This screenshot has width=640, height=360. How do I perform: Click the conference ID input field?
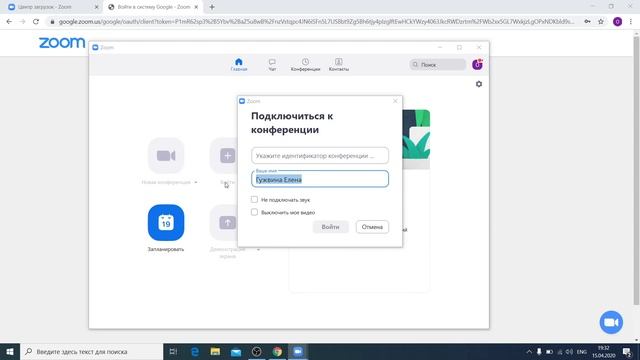pos(320,156)
